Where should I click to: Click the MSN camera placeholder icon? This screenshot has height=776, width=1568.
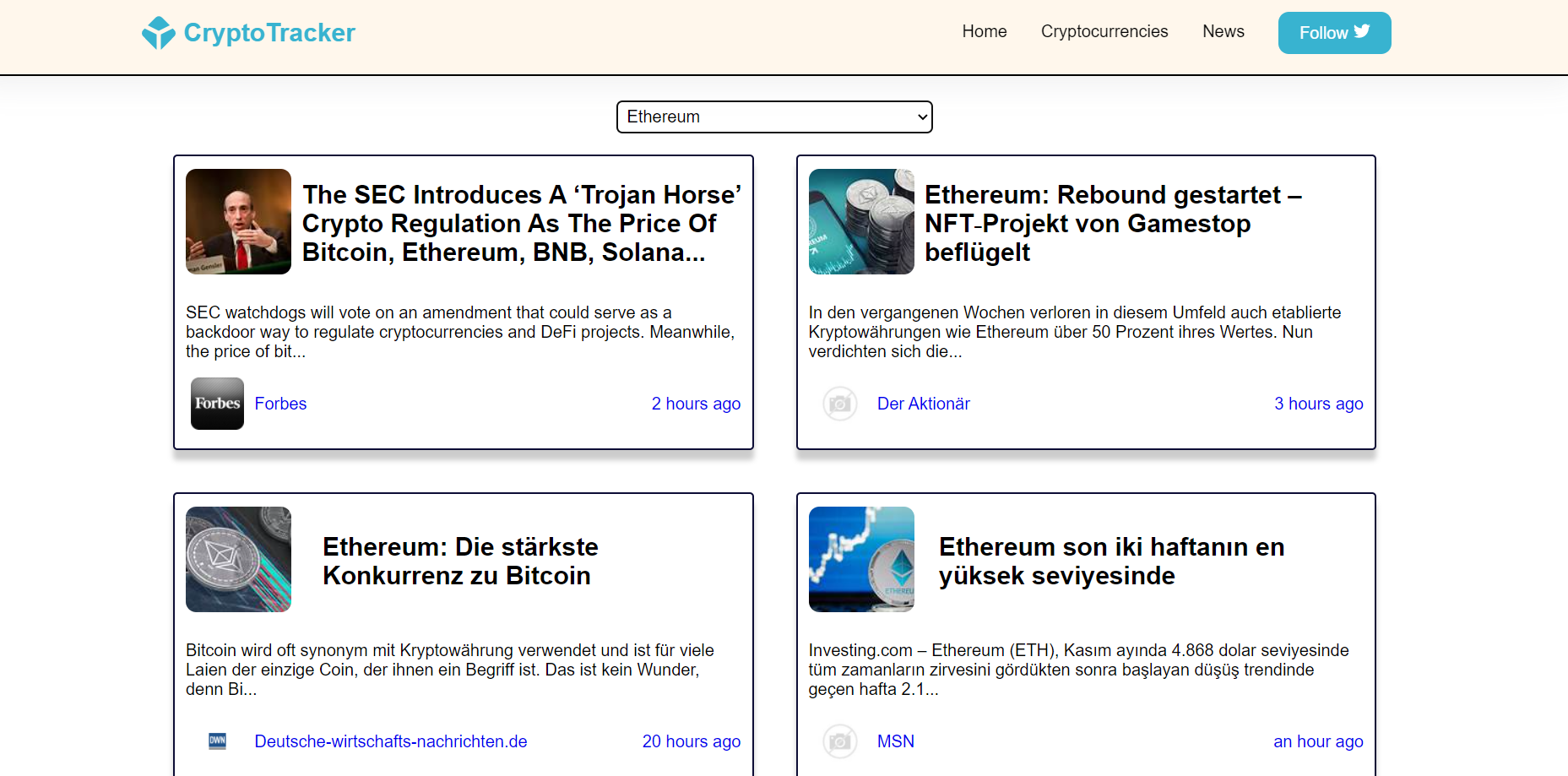coord(840,741)
